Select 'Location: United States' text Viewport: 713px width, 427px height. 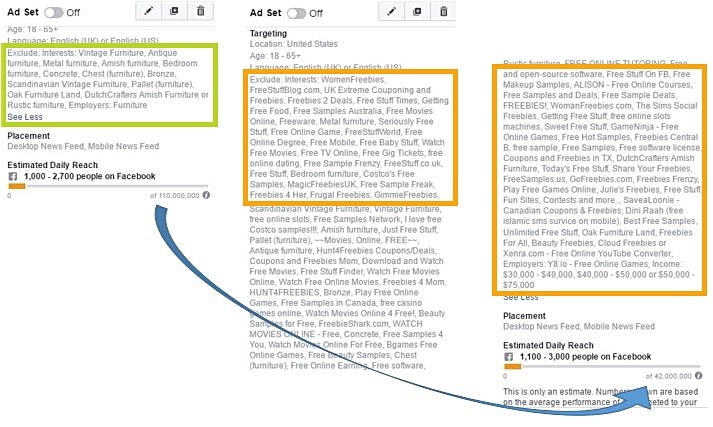point(294,44)
